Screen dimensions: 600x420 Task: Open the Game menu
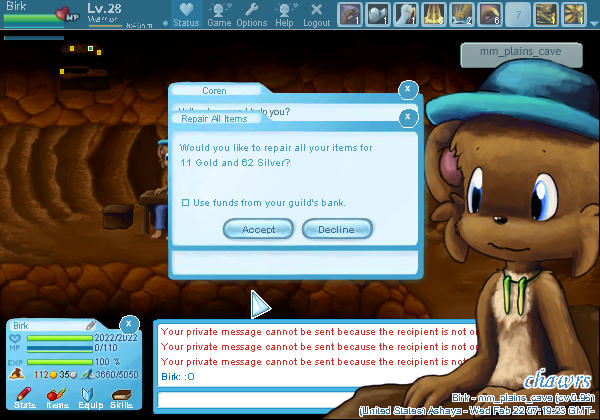click(219, 13)
